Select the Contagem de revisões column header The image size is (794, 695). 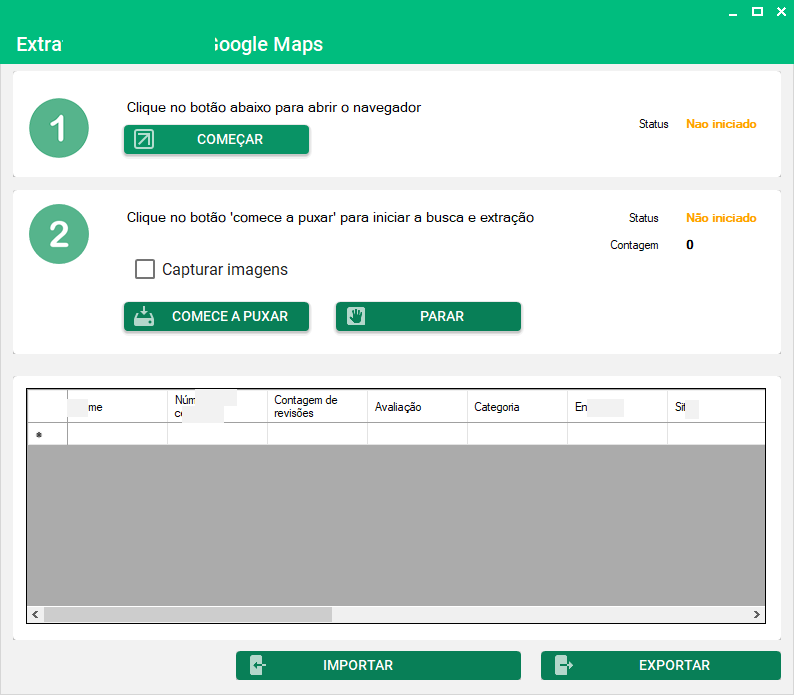tap(317, 406)
